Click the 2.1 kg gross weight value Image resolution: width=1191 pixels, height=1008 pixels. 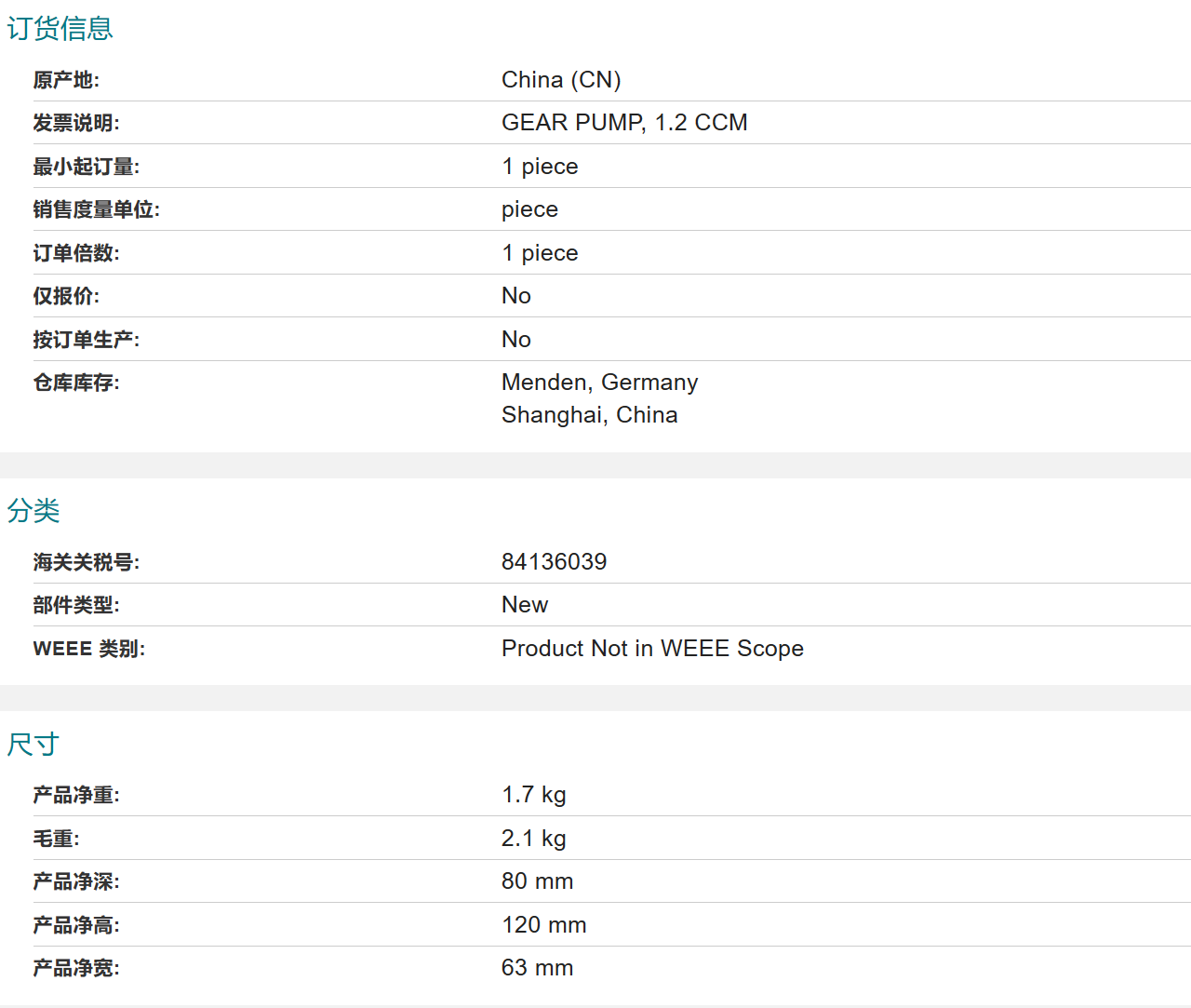533,839
